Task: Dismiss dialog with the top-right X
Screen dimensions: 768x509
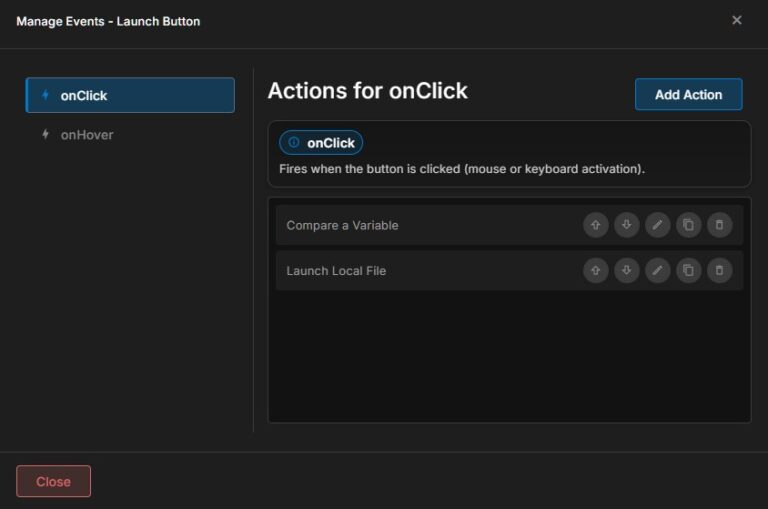Action: (736, 20)
